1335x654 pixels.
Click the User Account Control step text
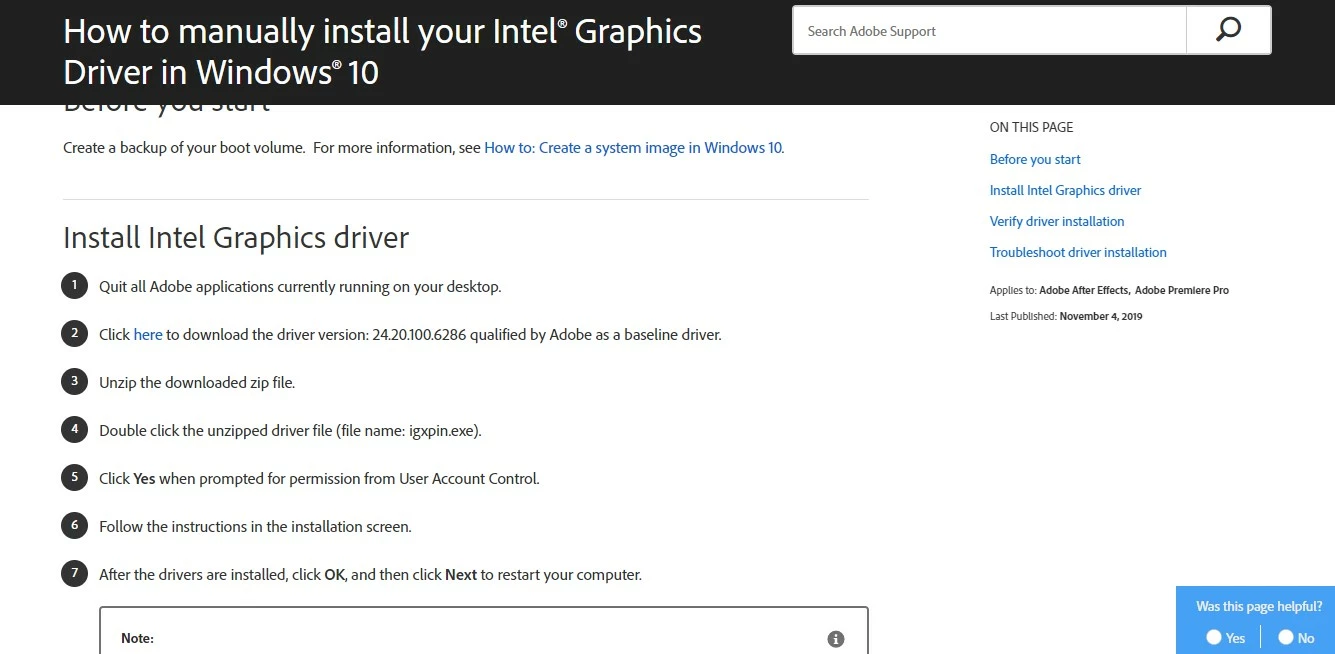click(x=319, y=478)
